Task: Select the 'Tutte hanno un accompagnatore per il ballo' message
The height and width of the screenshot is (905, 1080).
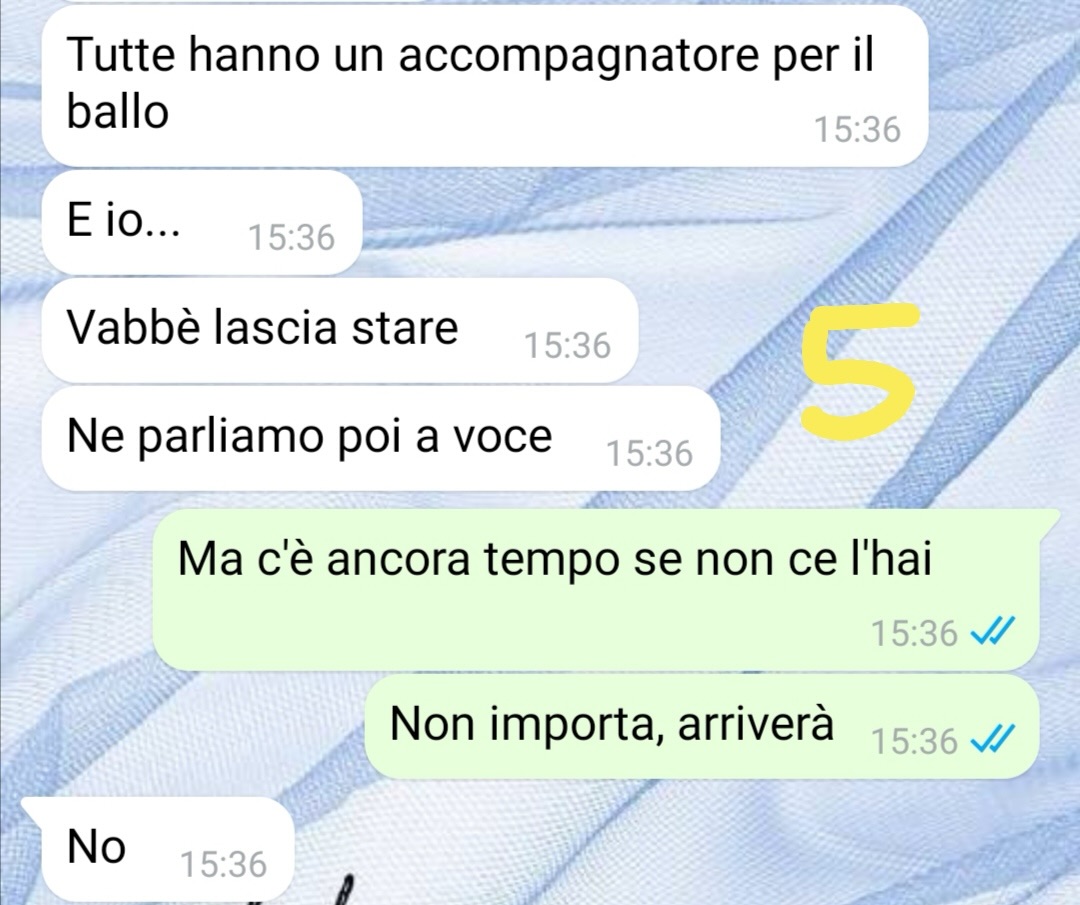Action: tap(484, 86)
